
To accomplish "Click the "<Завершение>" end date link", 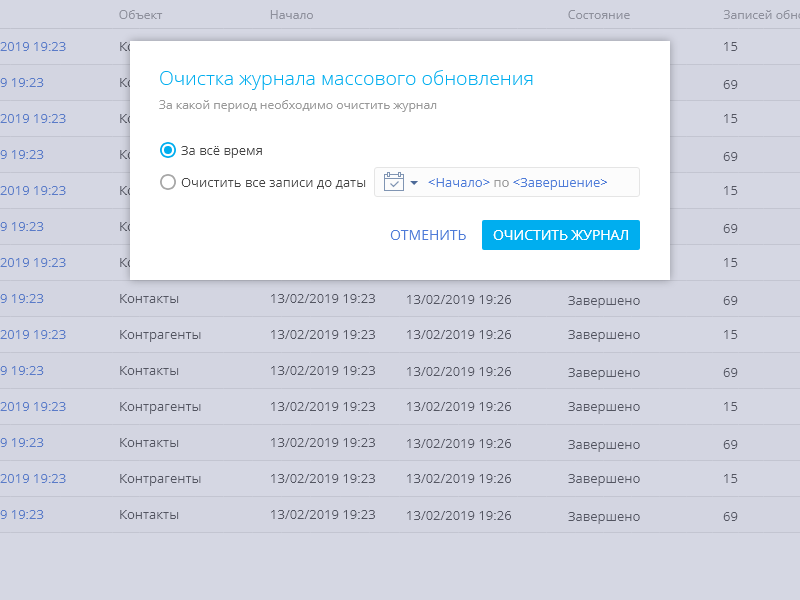I will [x=560, y=183].
